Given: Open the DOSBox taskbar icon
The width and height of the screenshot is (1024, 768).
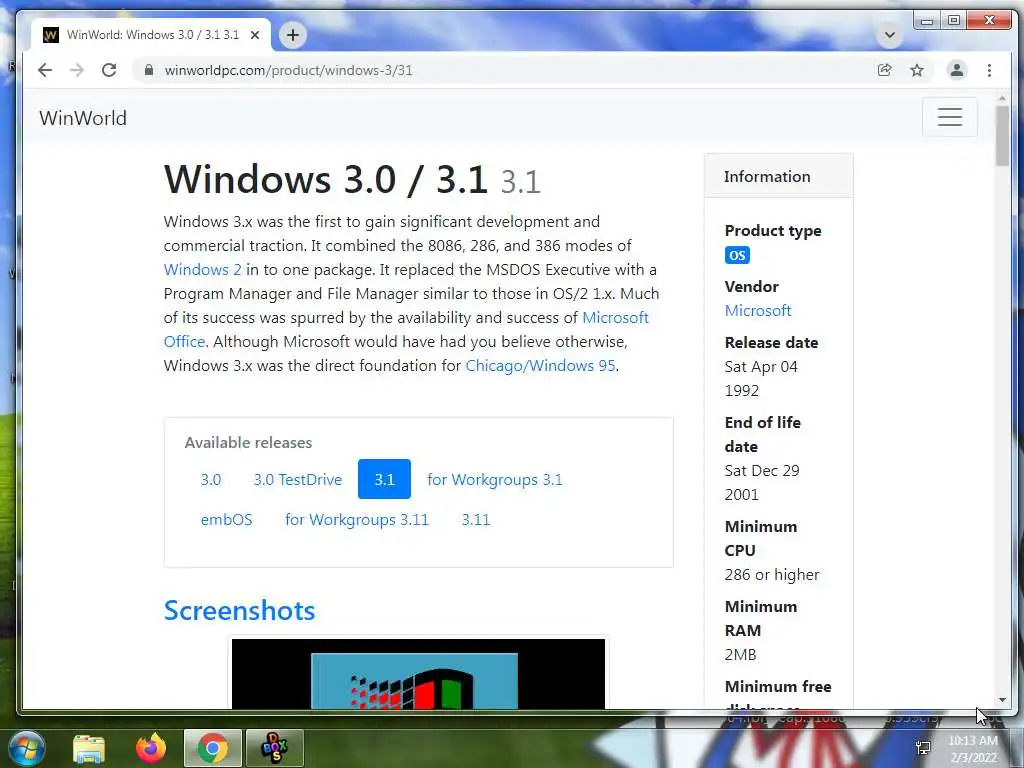Looking at the screenshot, I should [274, 748].
